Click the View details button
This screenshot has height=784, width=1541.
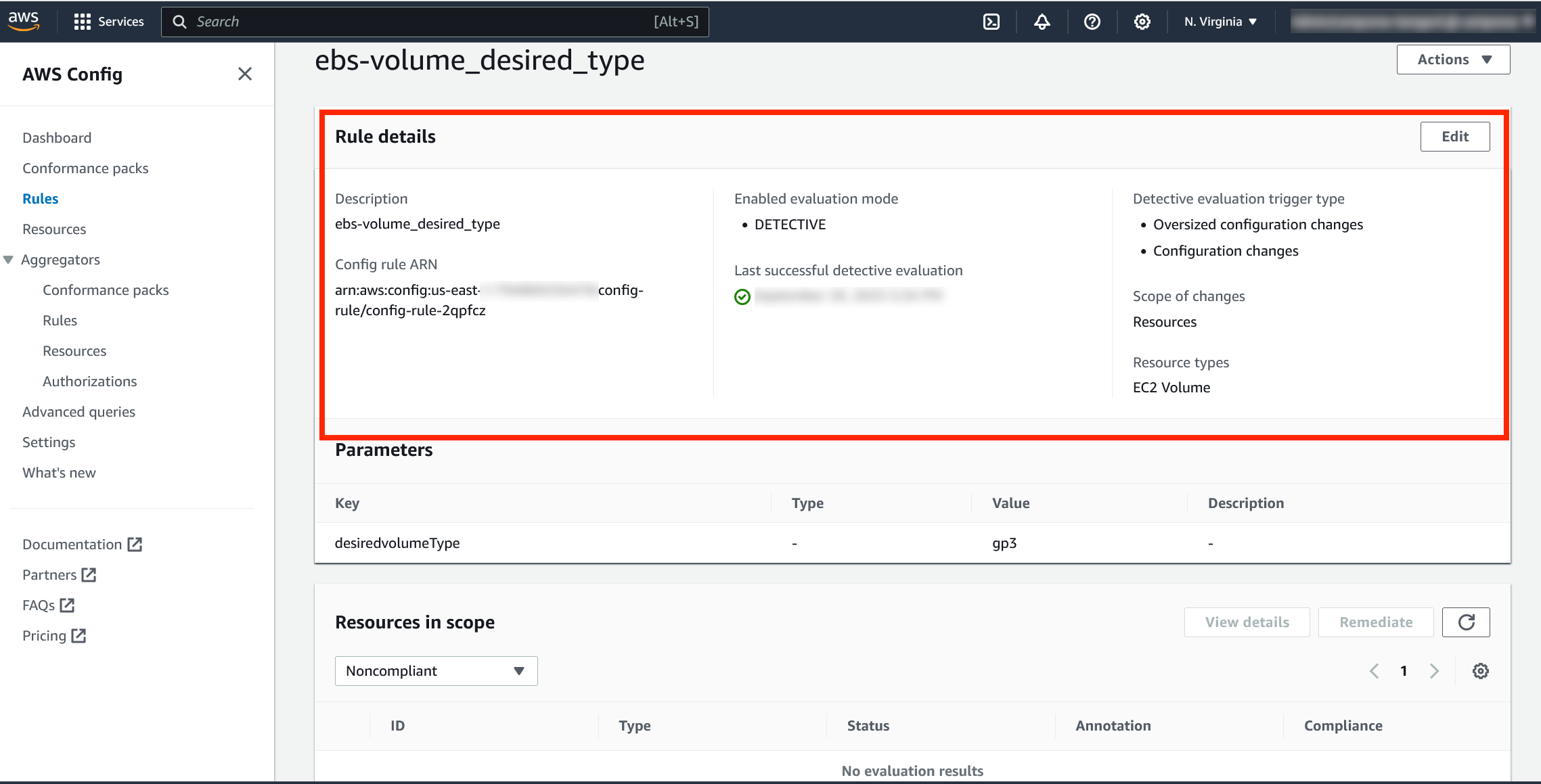(1246, 622)
